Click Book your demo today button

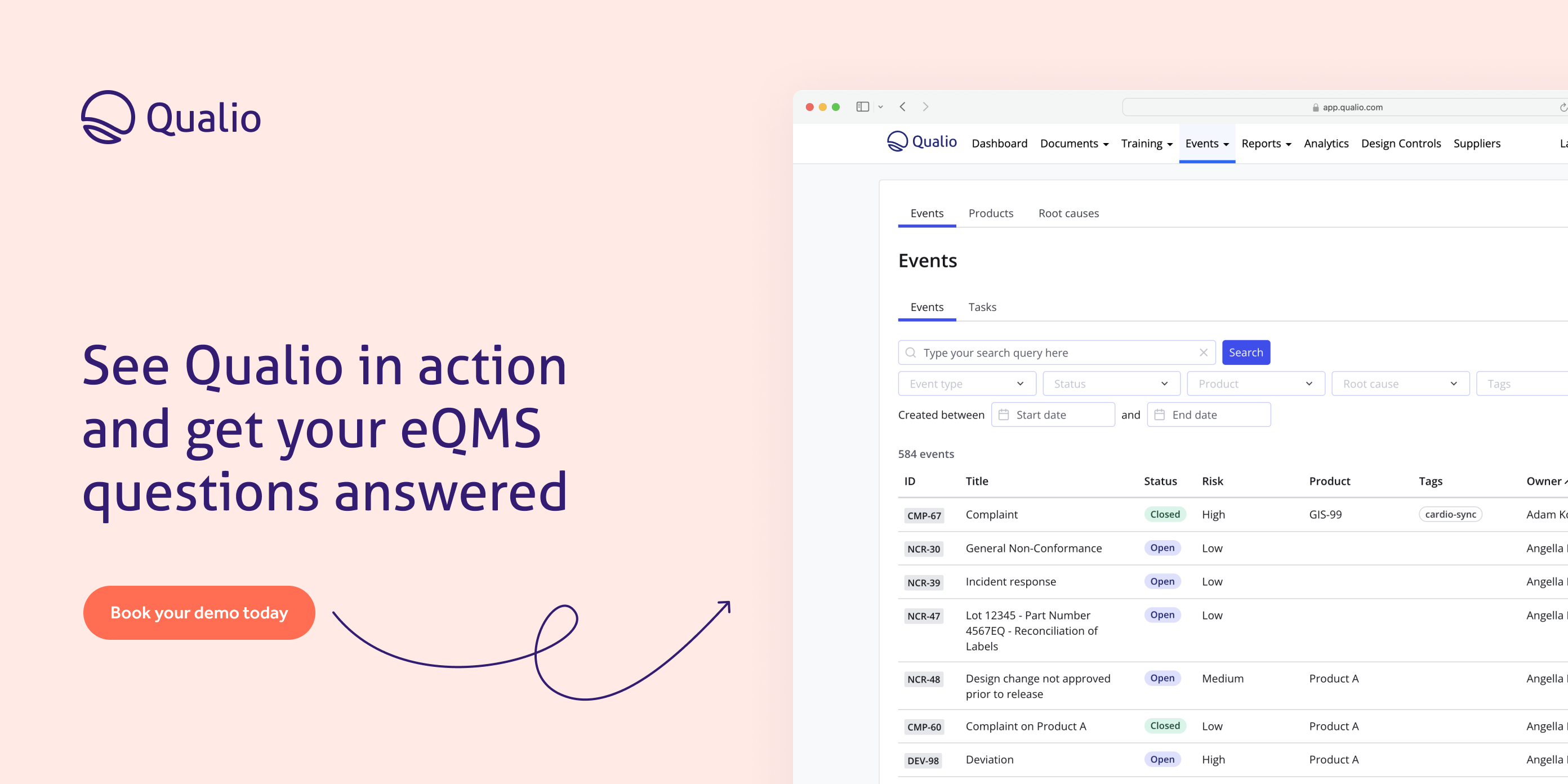coord(199,612)
